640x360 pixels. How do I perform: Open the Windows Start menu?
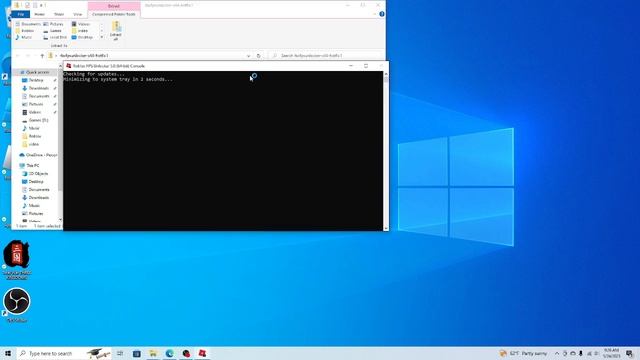click(x=8, y=353)
